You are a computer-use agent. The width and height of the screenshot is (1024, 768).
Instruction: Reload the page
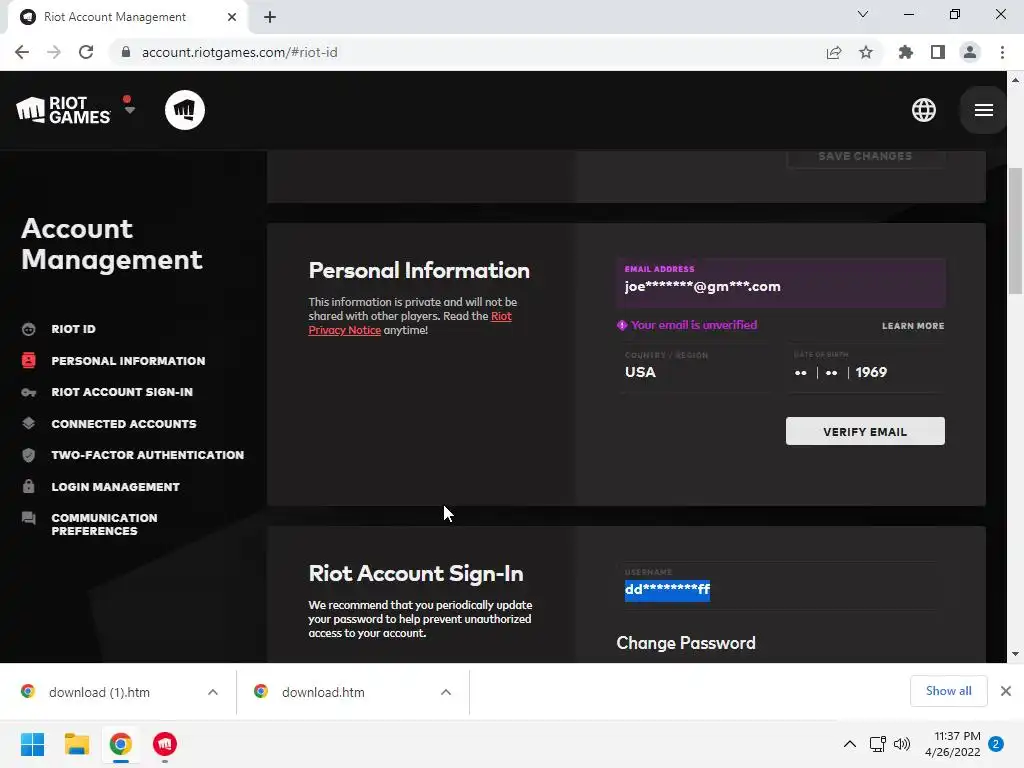pyautogui.click(x=86, y=52)
